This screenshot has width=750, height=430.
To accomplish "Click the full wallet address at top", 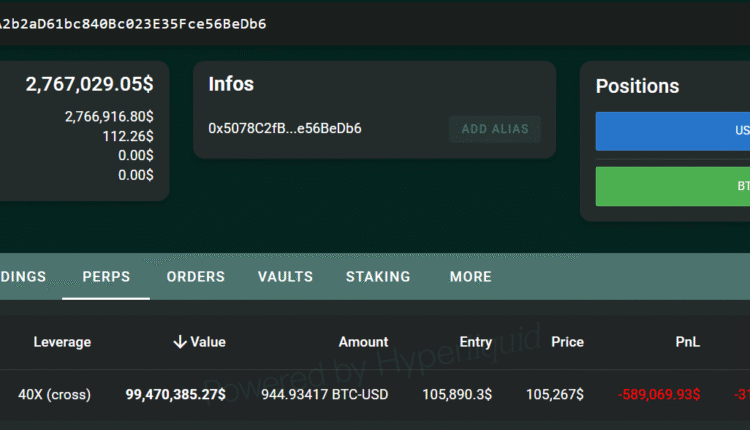I will point(133,23).
